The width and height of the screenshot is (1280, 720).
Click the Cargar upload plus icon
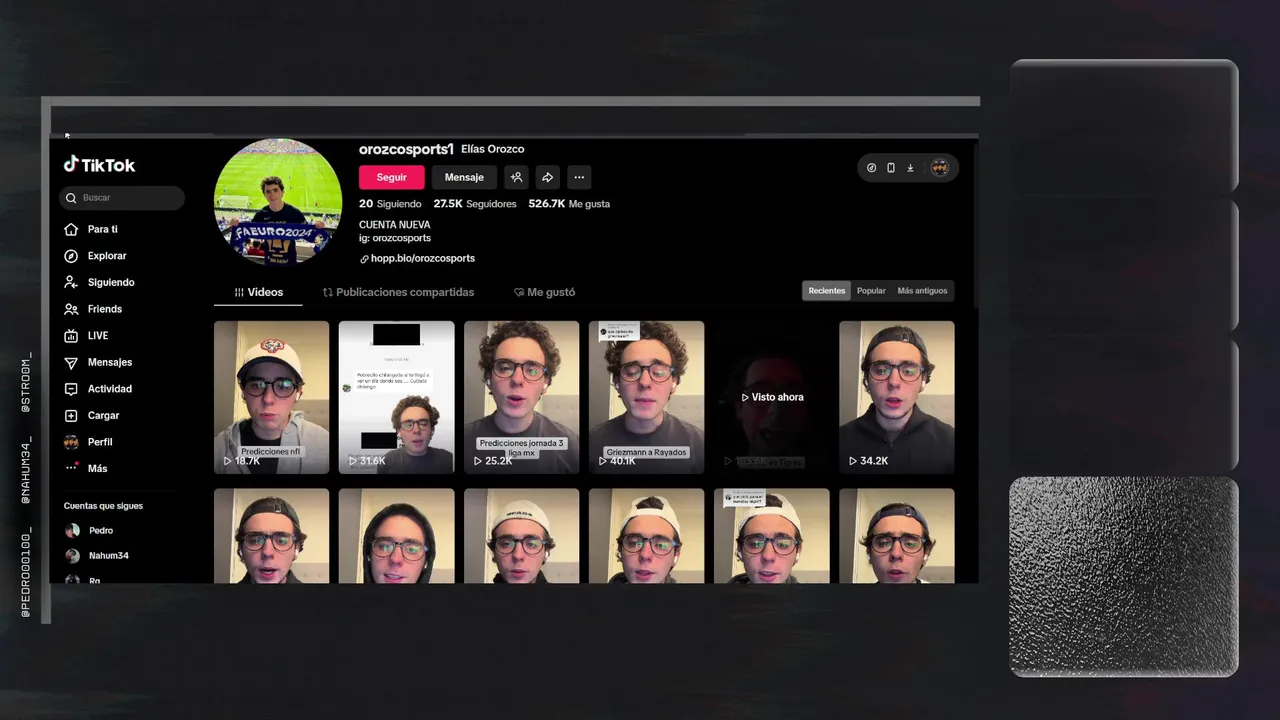click(x=71, y=415)
